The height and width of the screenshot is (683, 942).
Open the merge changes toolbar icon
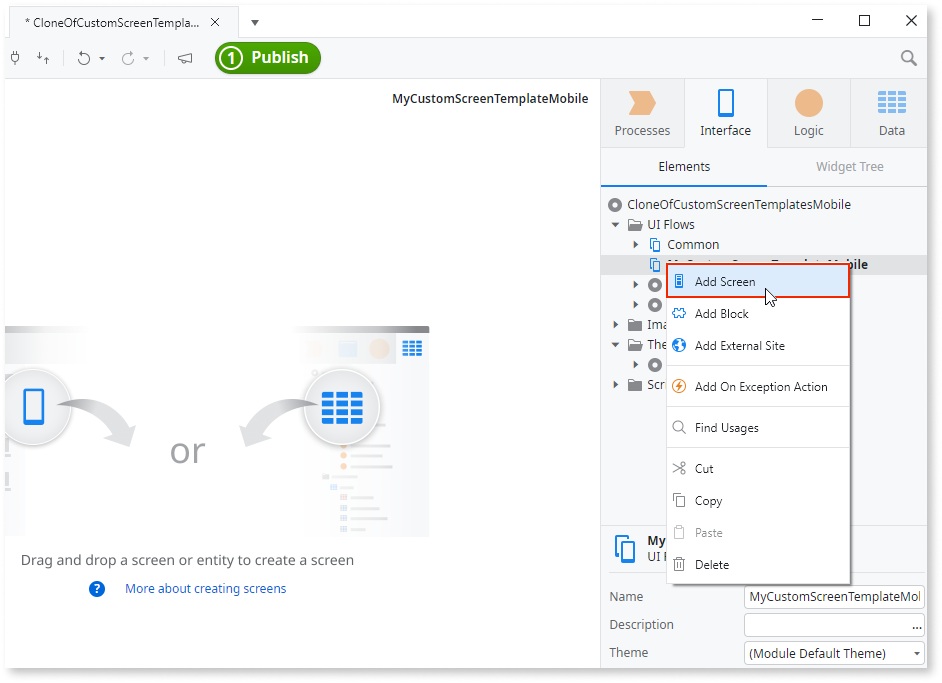tap(43, 58)
